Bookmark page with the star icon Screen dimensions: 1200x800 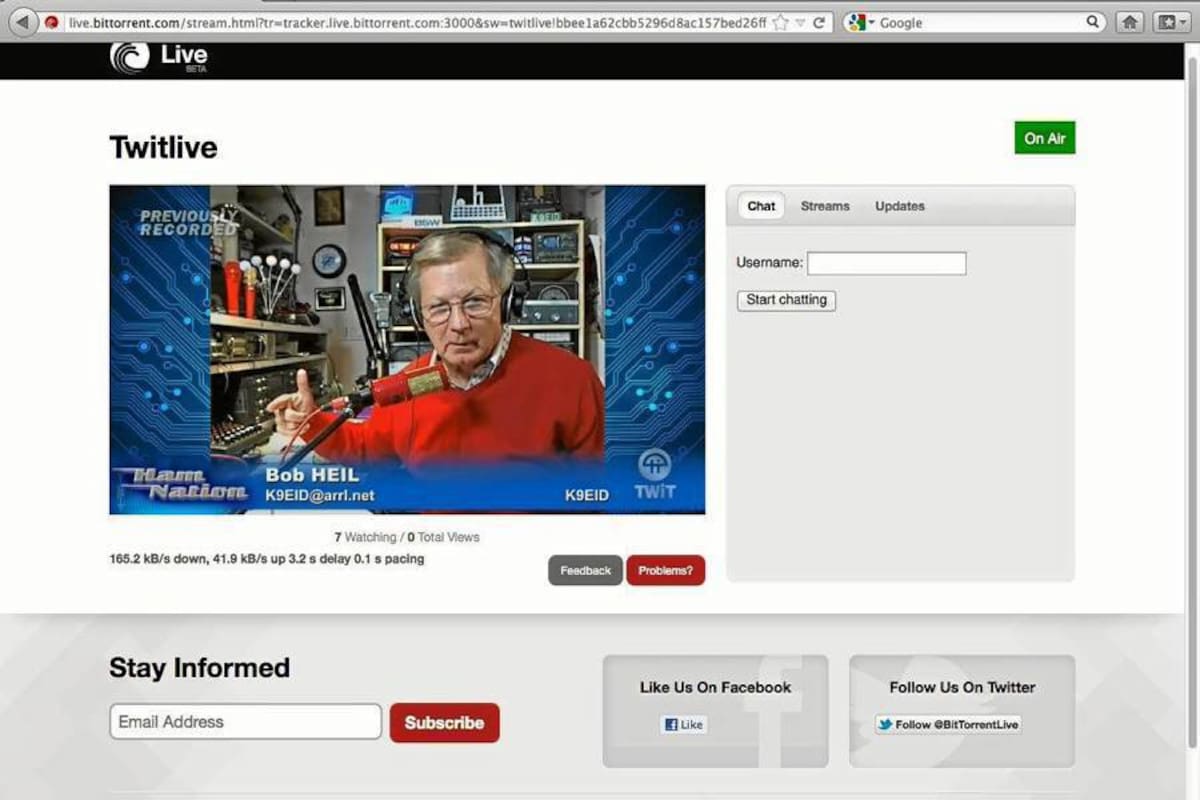coord(781,22)
